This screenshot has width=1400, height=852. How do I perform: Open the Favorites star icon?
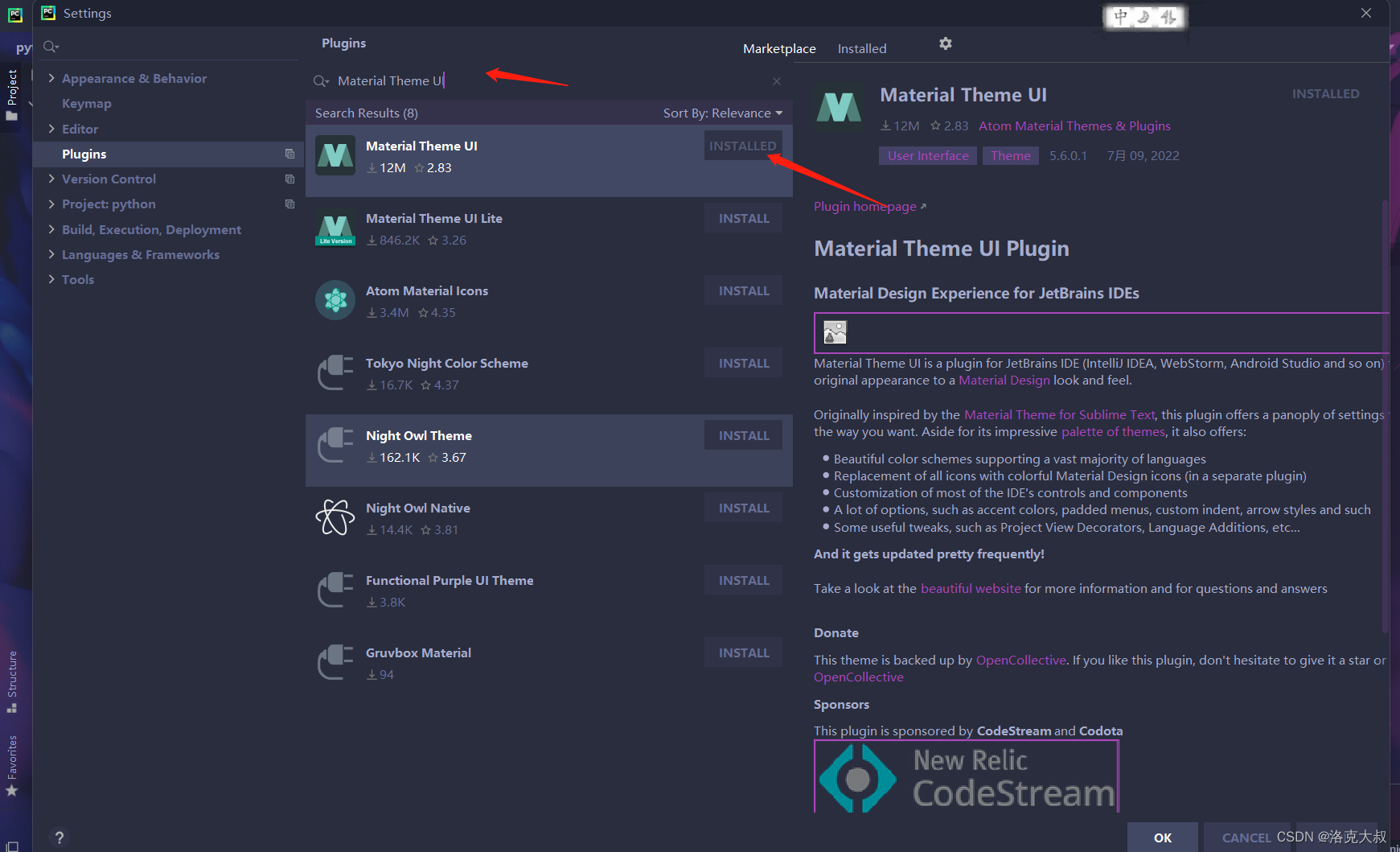(x=14, y=792)
